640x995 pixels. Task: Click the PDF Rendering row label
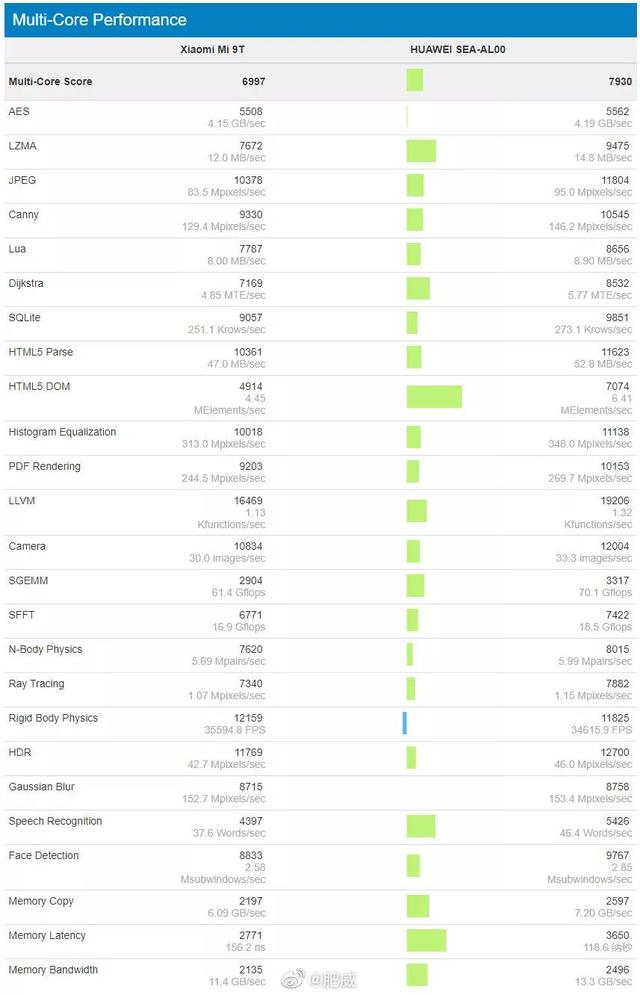pos(44,467)
